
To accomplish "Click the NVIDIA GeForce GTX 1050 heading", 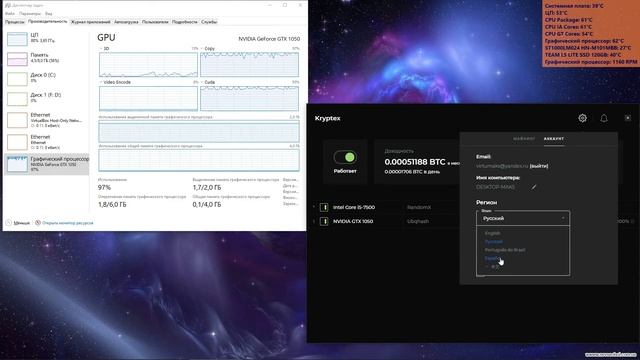I will [x=269, y=39].
